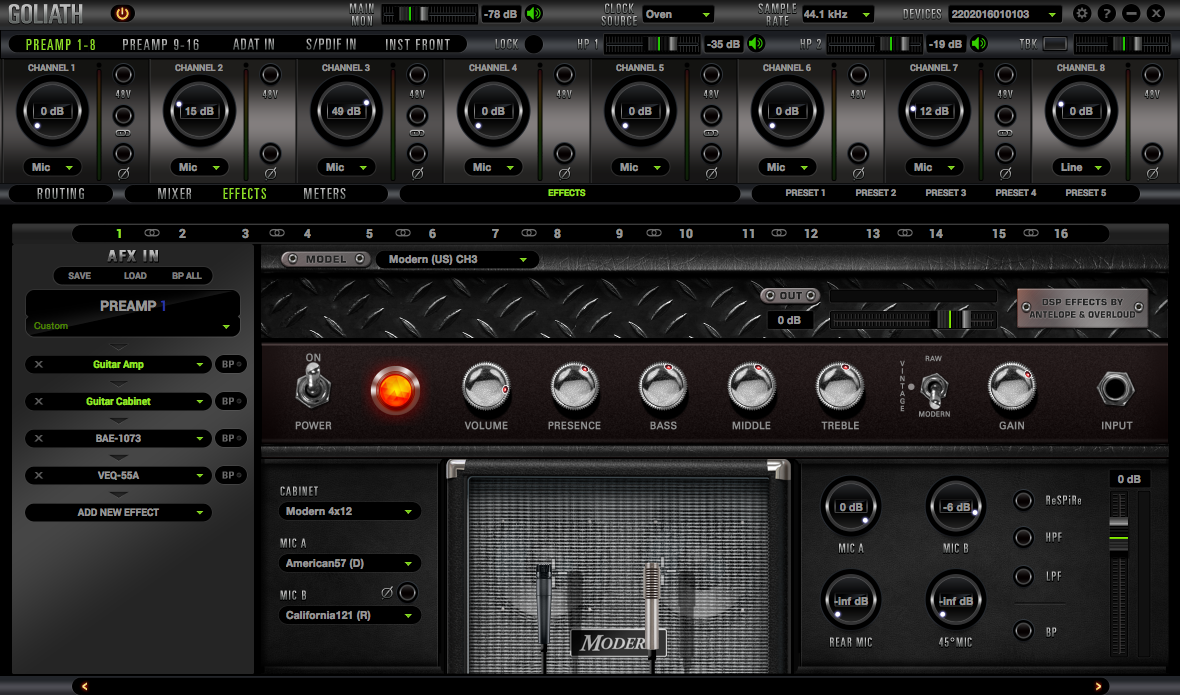The width and height of the screenshot is (1180, 695).
Task: Toggle Mic B phase invert button
Action: tap(407, 593)
